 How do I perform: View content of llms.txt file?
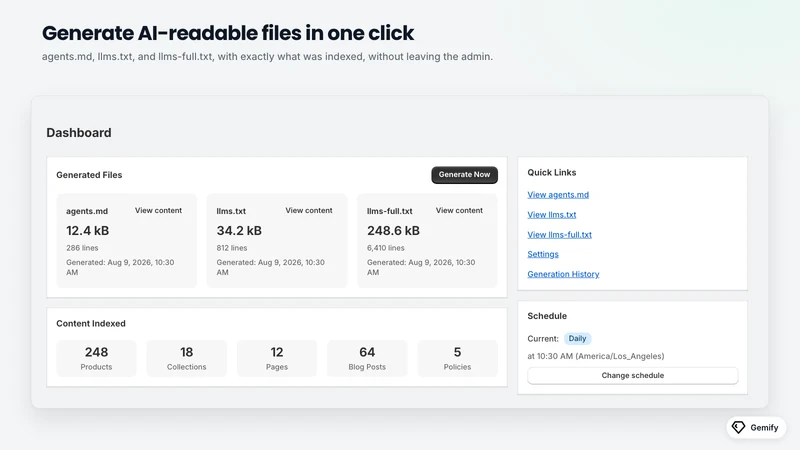309,210
